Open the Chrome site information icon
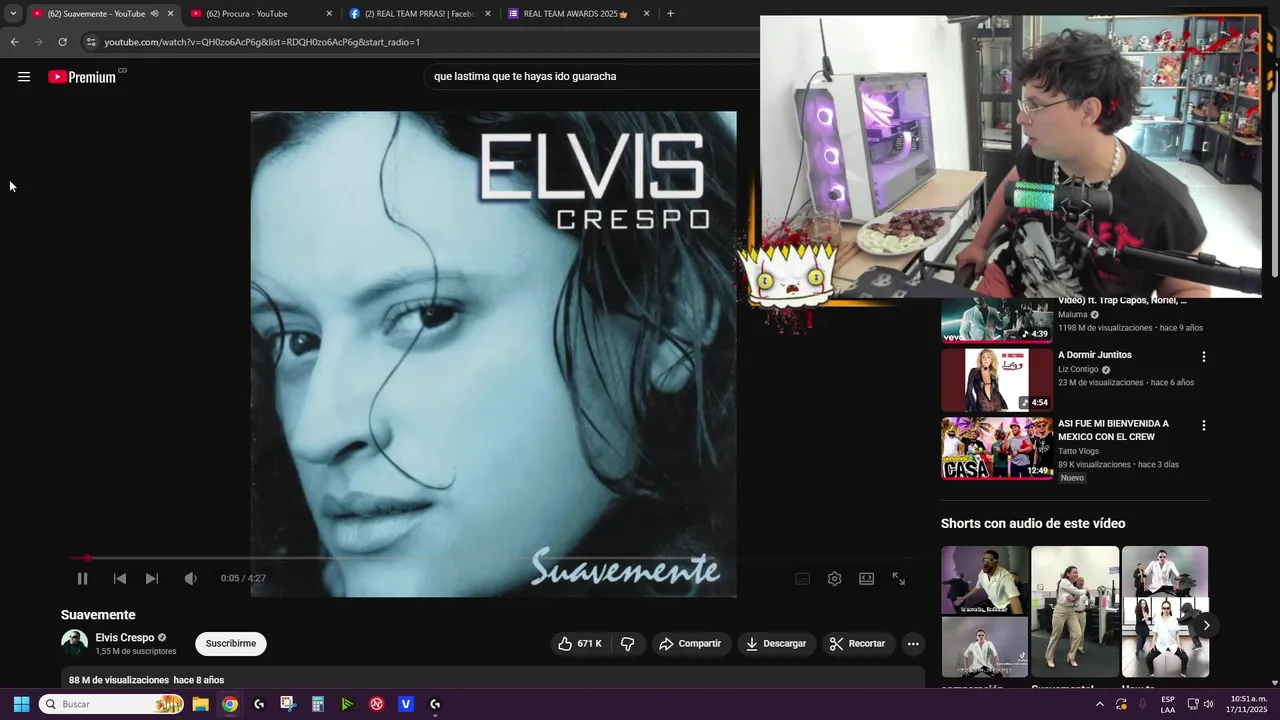Image resolution: width=1280 pixels, height=720 pixels. [x=91, y=42]
